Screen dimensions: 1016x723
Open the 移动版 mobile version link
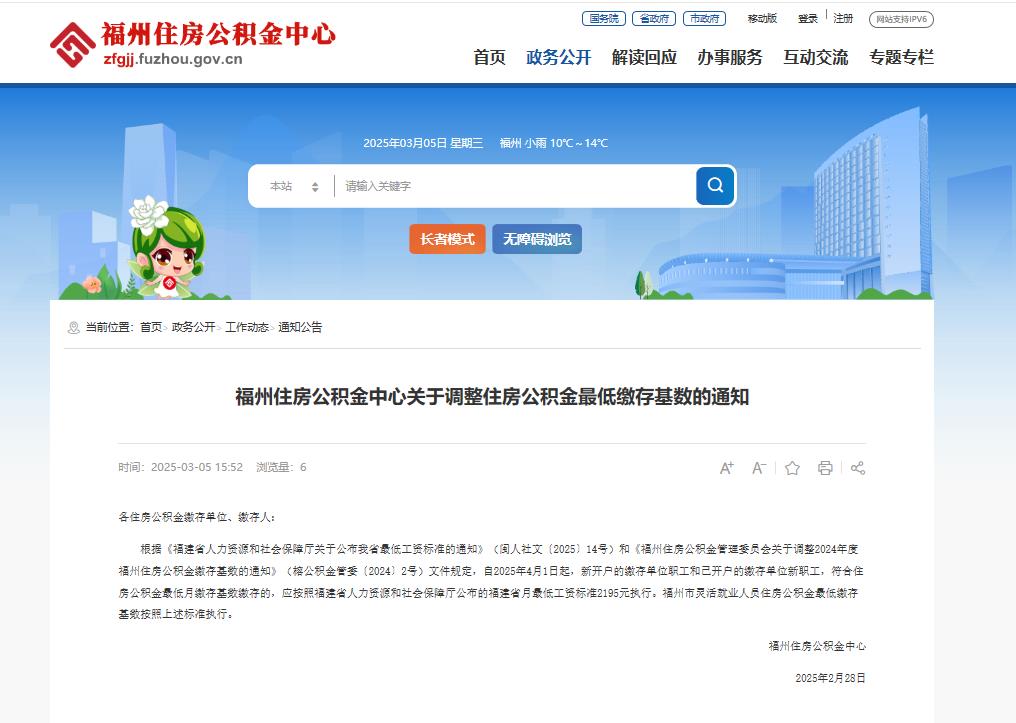(762, 19)
